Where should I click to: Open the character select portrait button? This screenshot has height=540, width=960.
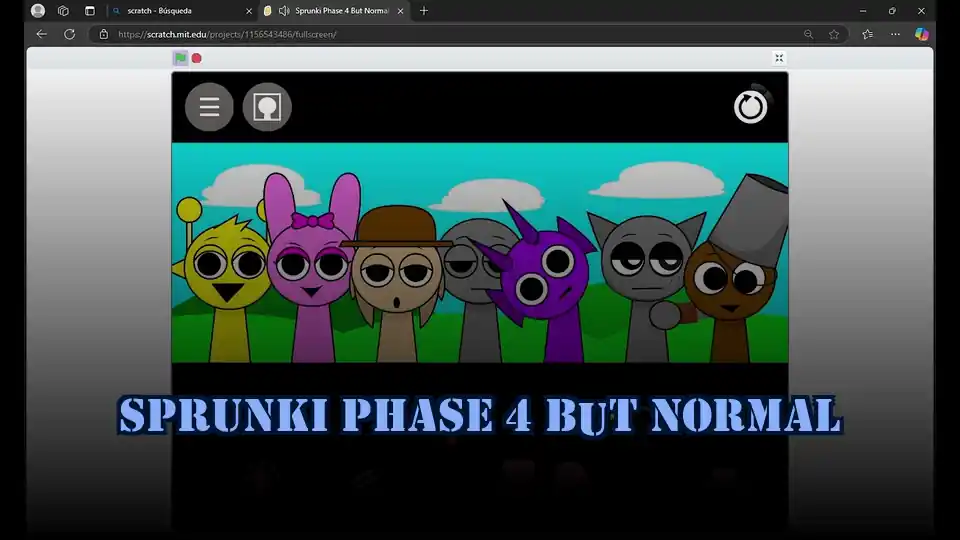click(x=267, y=107)
